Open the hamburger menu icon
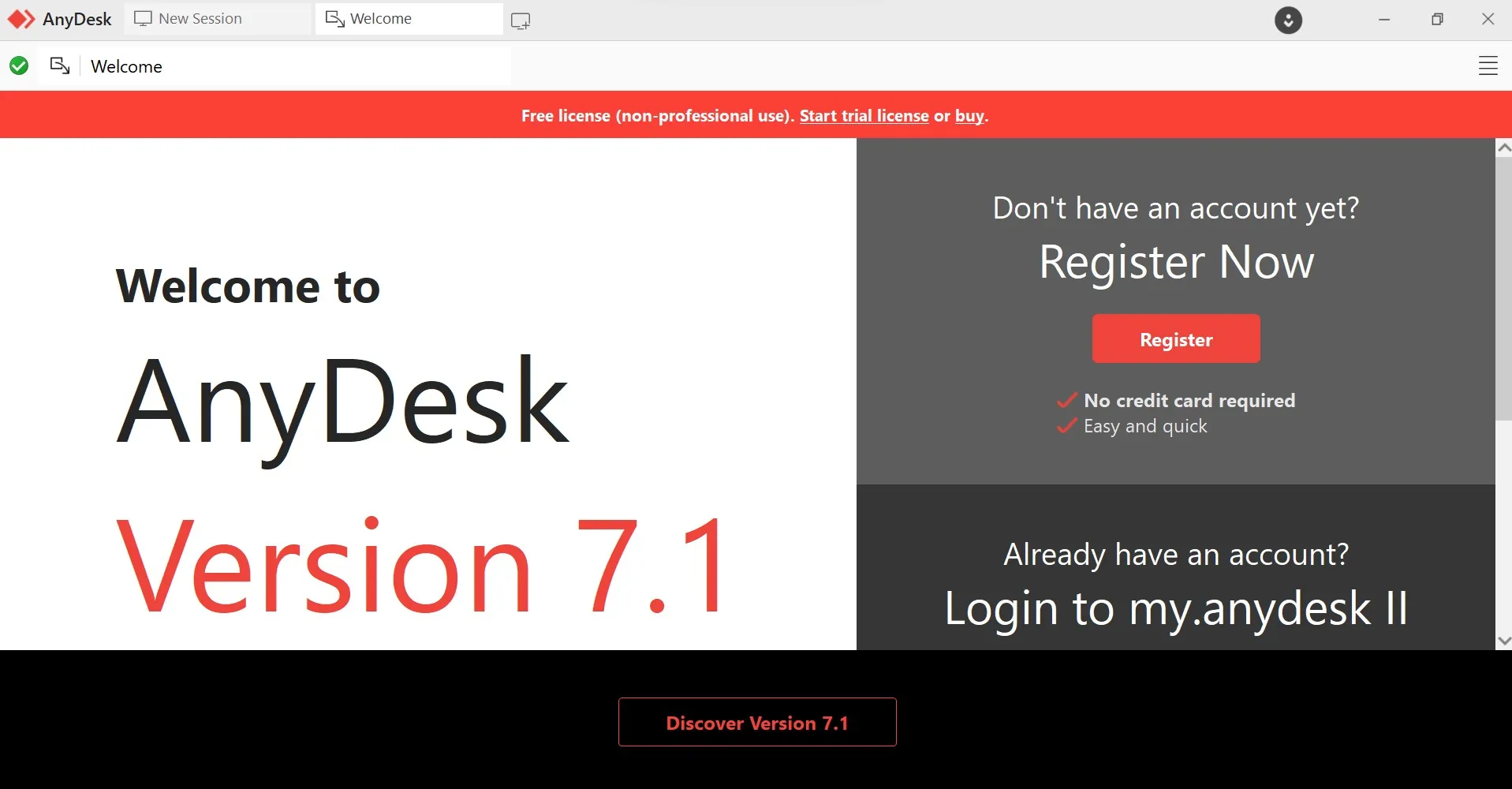 click(1488, 65)
